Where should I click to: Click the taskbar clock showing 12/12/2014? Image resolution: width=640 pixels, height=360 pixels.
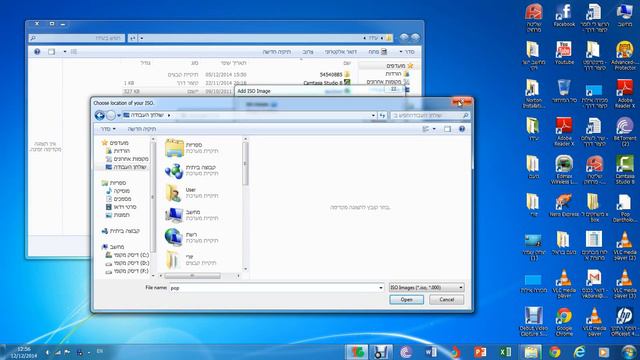(x=24, y=353)
